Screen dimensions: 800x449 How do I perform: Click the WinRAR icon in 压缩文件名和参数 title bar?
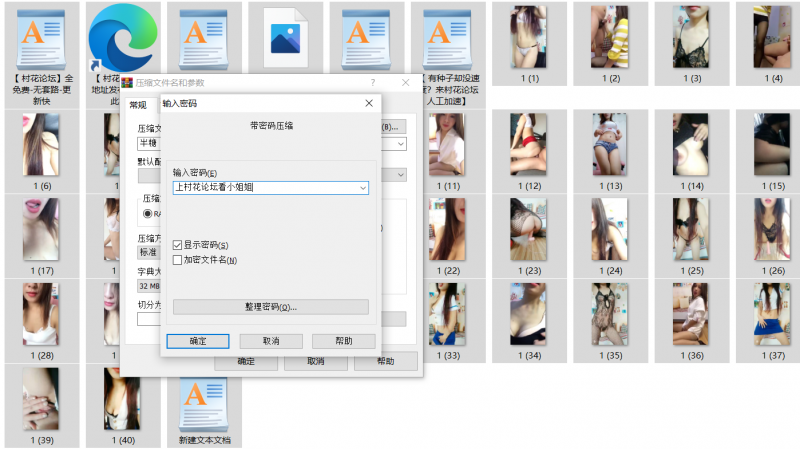[x=128, y=82]
